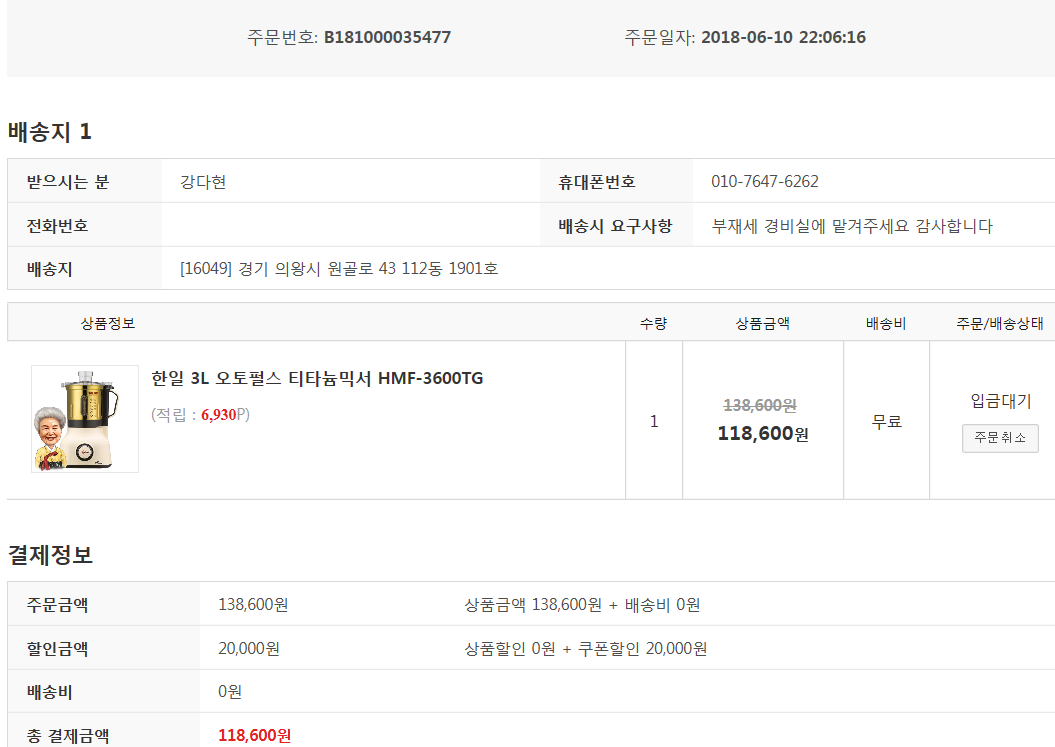Select order number B181000035477
The width and height of the screenshot is (1055, 747).
(x=388, y=37)
